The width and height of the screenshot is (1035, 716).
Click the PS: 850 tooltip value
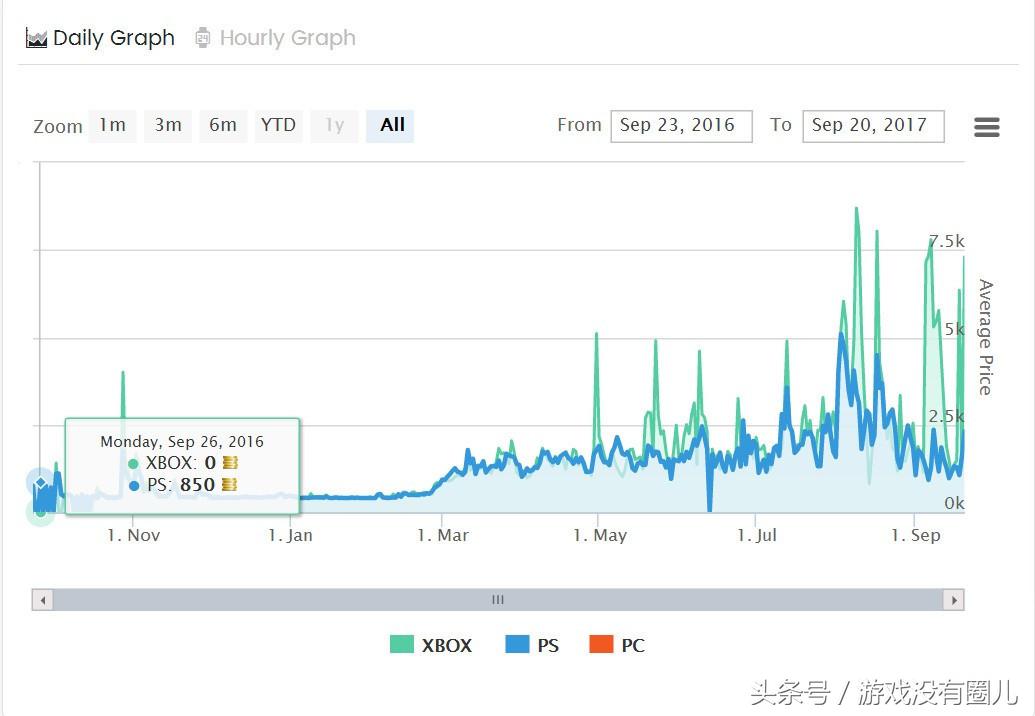tap(181, 485)
